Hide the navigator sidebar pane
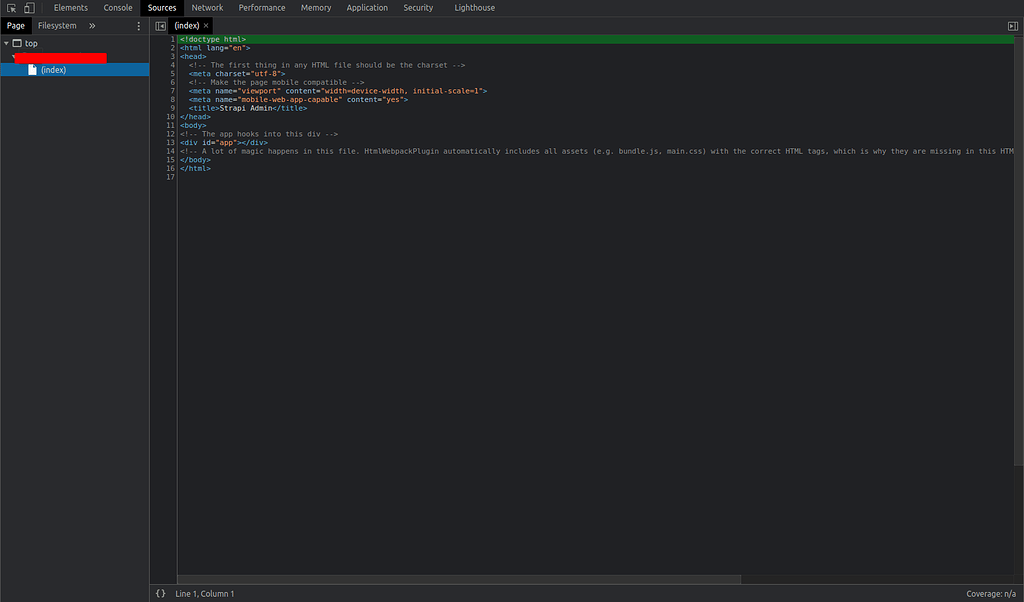 161,26
